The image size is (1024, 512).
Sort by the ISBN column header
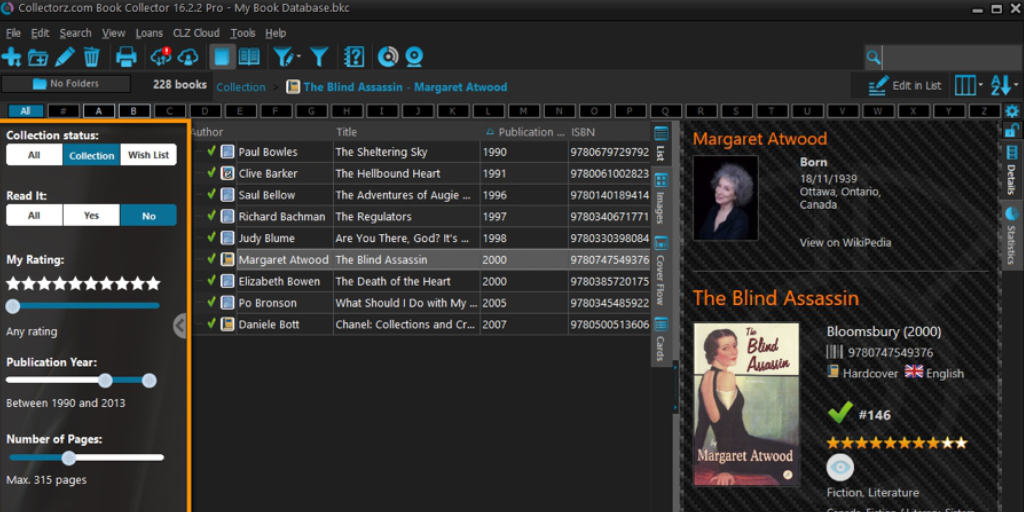609,131
